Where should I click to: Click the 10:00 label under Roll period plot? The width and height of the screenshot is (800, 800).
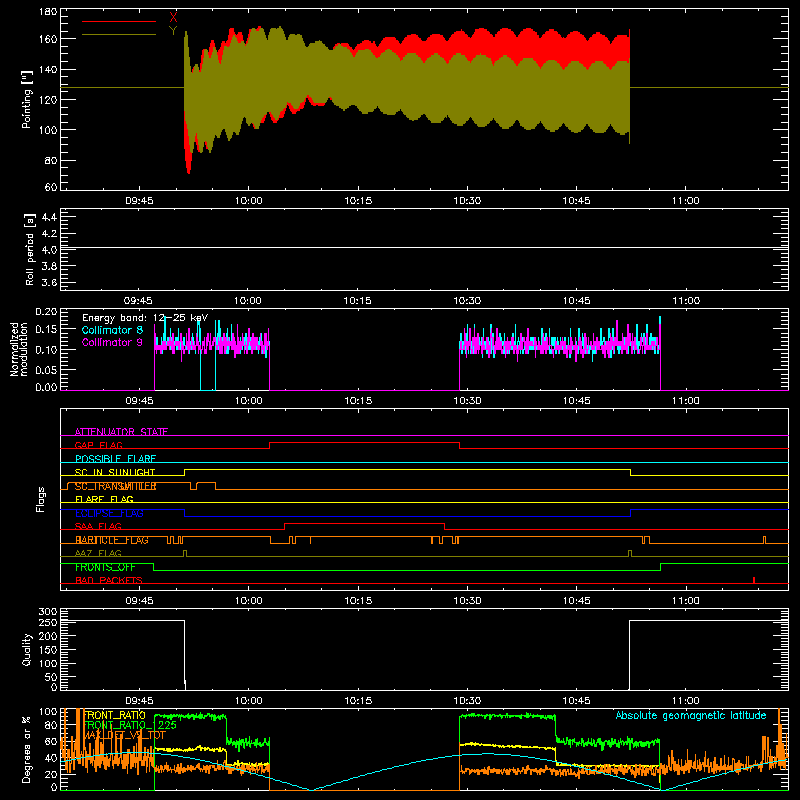pos(248,301)
